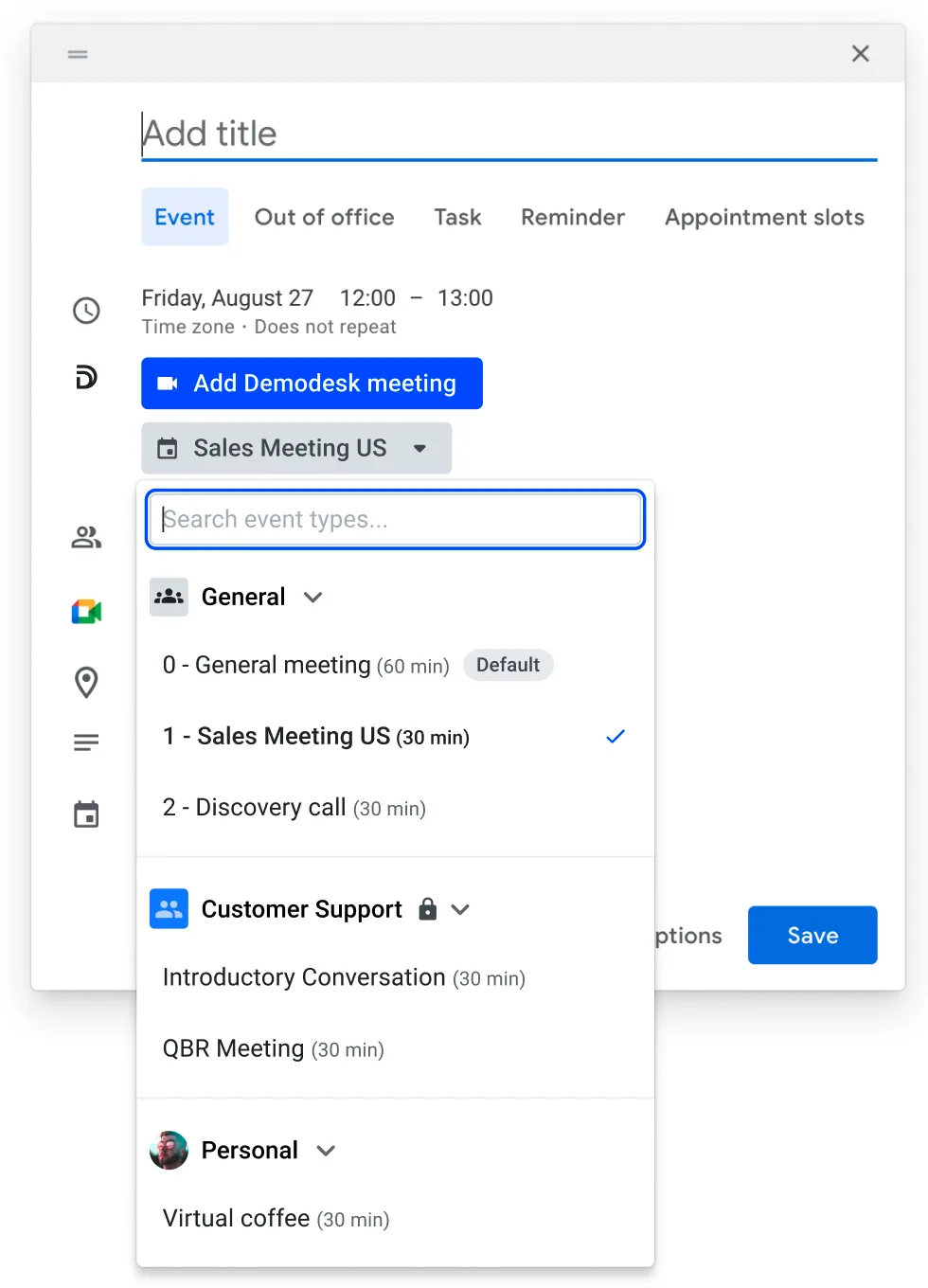Click the Personal group heading
Image resolution: width=928 pixels, height=1288 pixels.
[249, 1151]
